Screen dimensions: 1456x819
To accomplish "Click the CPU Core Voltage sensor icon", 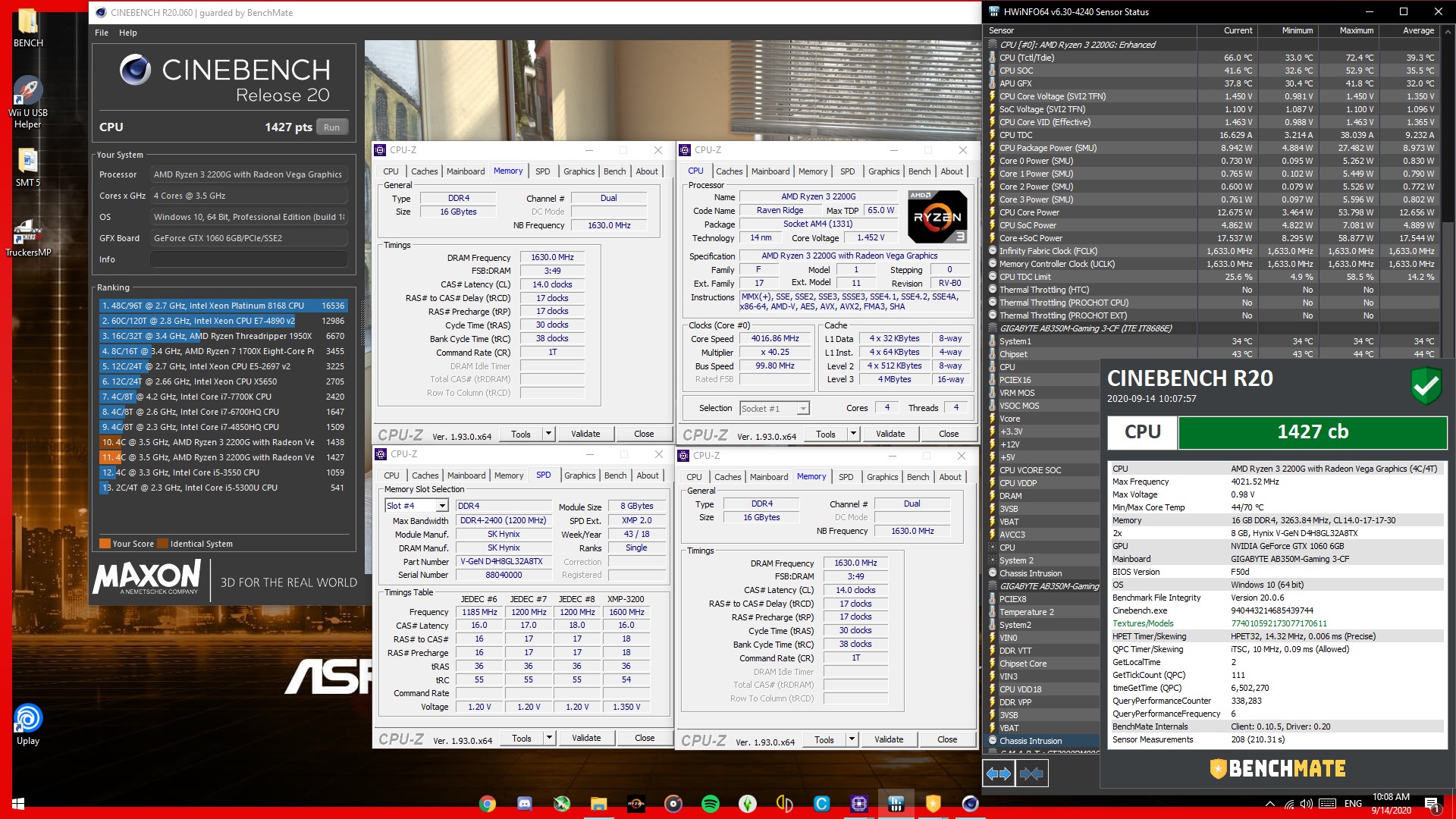I will 993,96.
